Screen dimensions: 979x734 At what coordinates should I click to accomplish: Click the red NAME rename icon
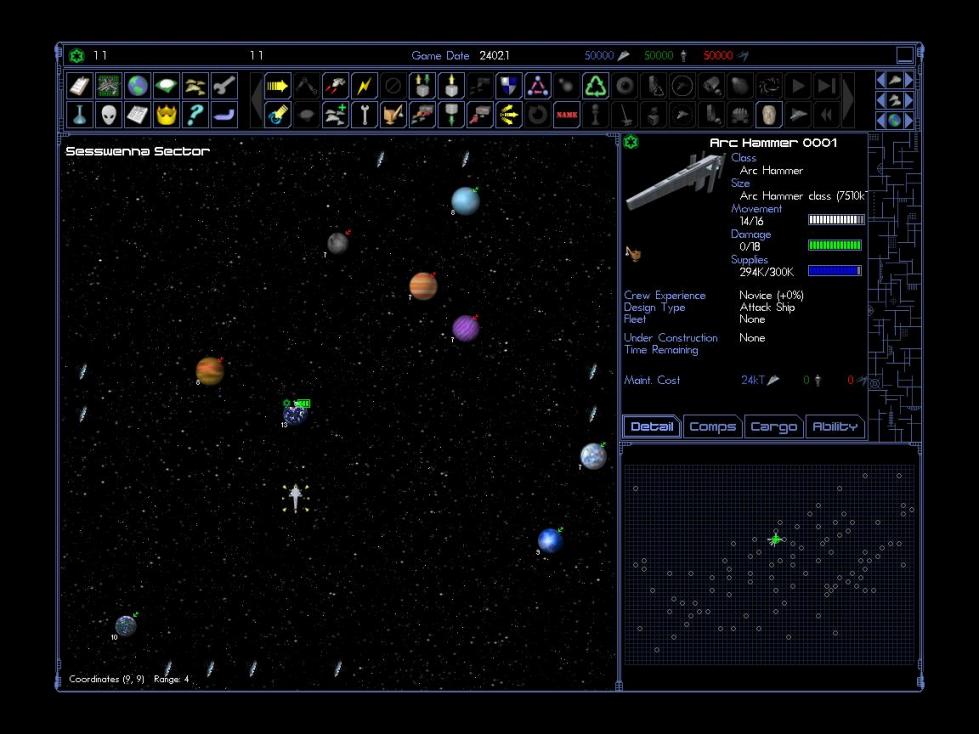coord(567,114)
